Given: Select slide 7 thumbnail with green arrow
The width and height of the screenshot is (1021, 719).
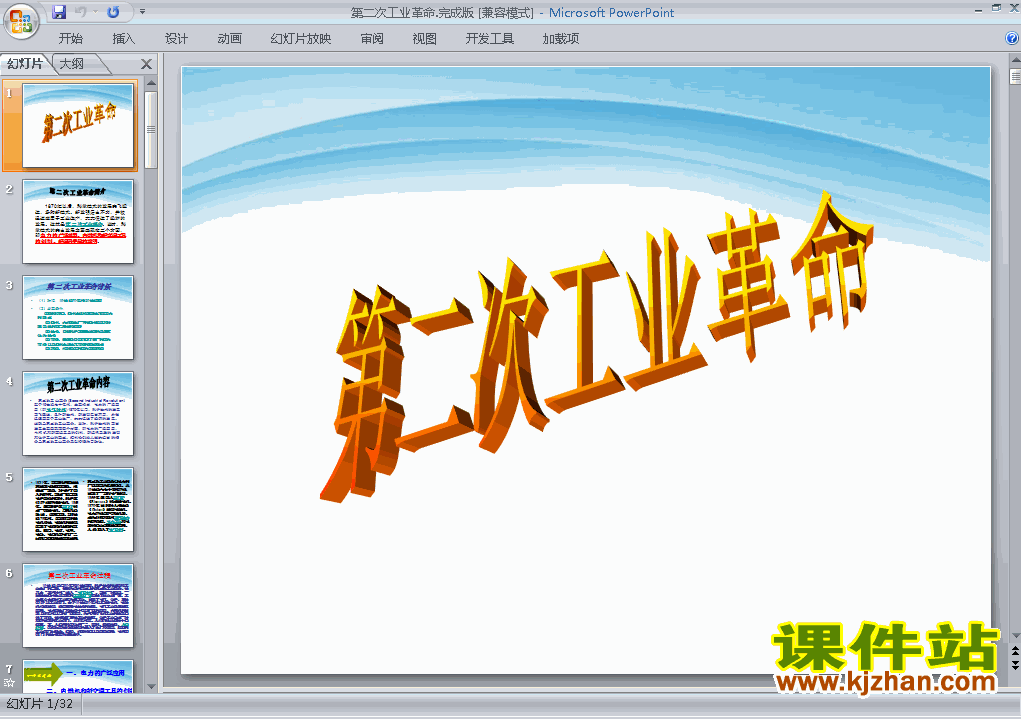Looking at the screenshot, I should (x=78, y=676).
